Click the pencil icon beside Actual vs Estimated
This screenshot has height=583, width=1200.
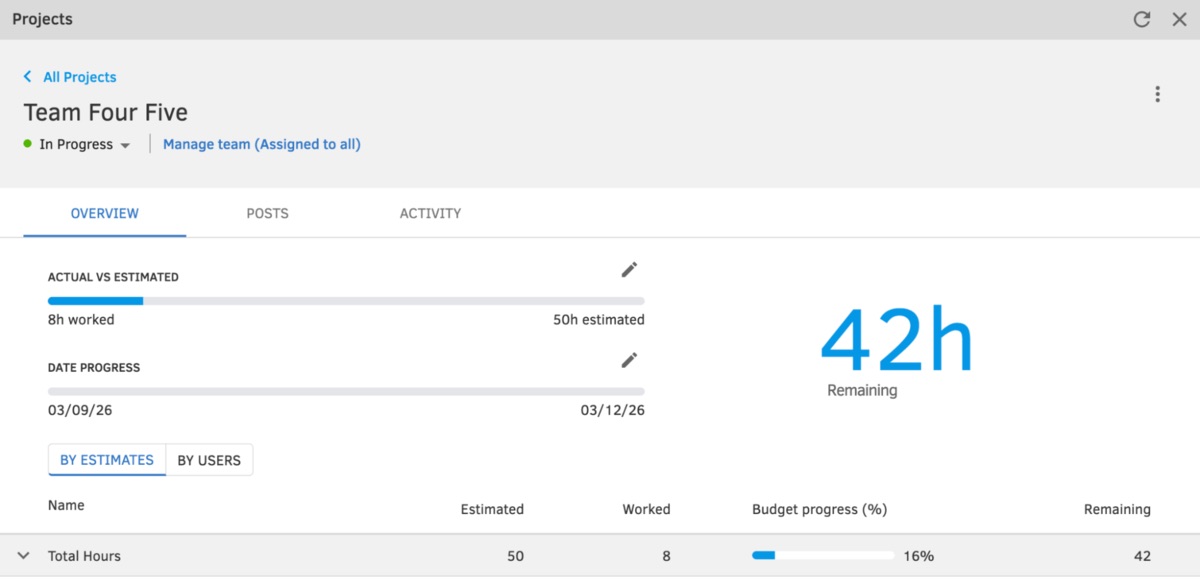point(629,269)
